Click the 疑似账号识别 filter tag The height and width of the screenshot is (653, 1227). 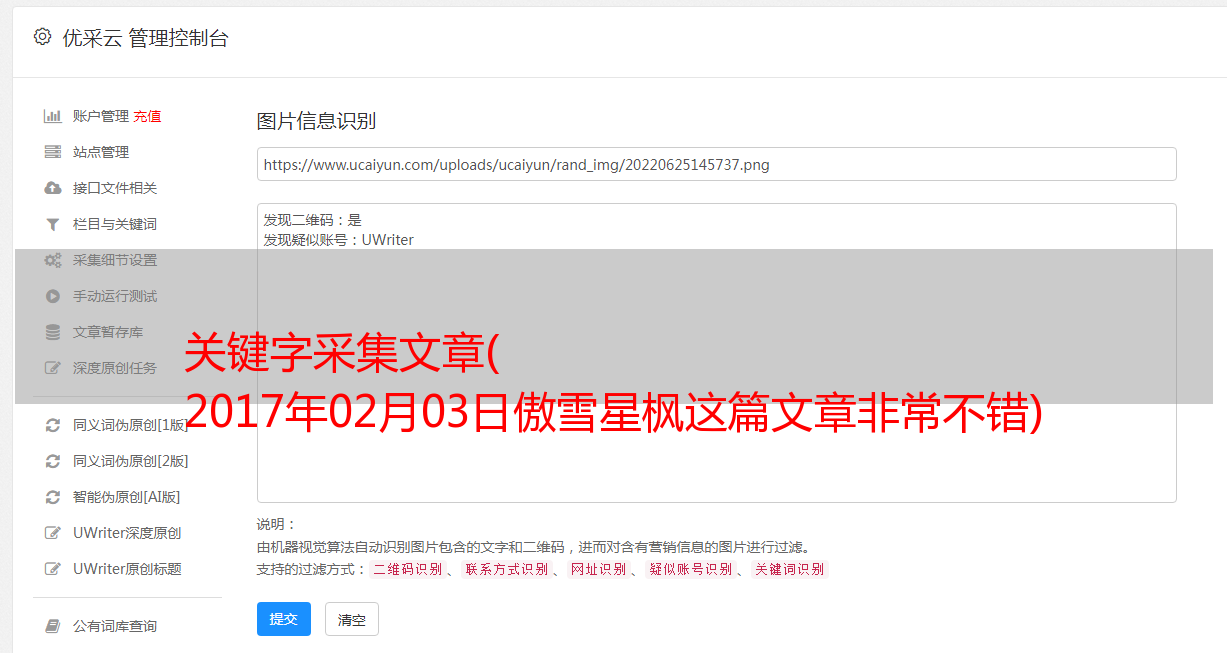(x=690, y=569)
